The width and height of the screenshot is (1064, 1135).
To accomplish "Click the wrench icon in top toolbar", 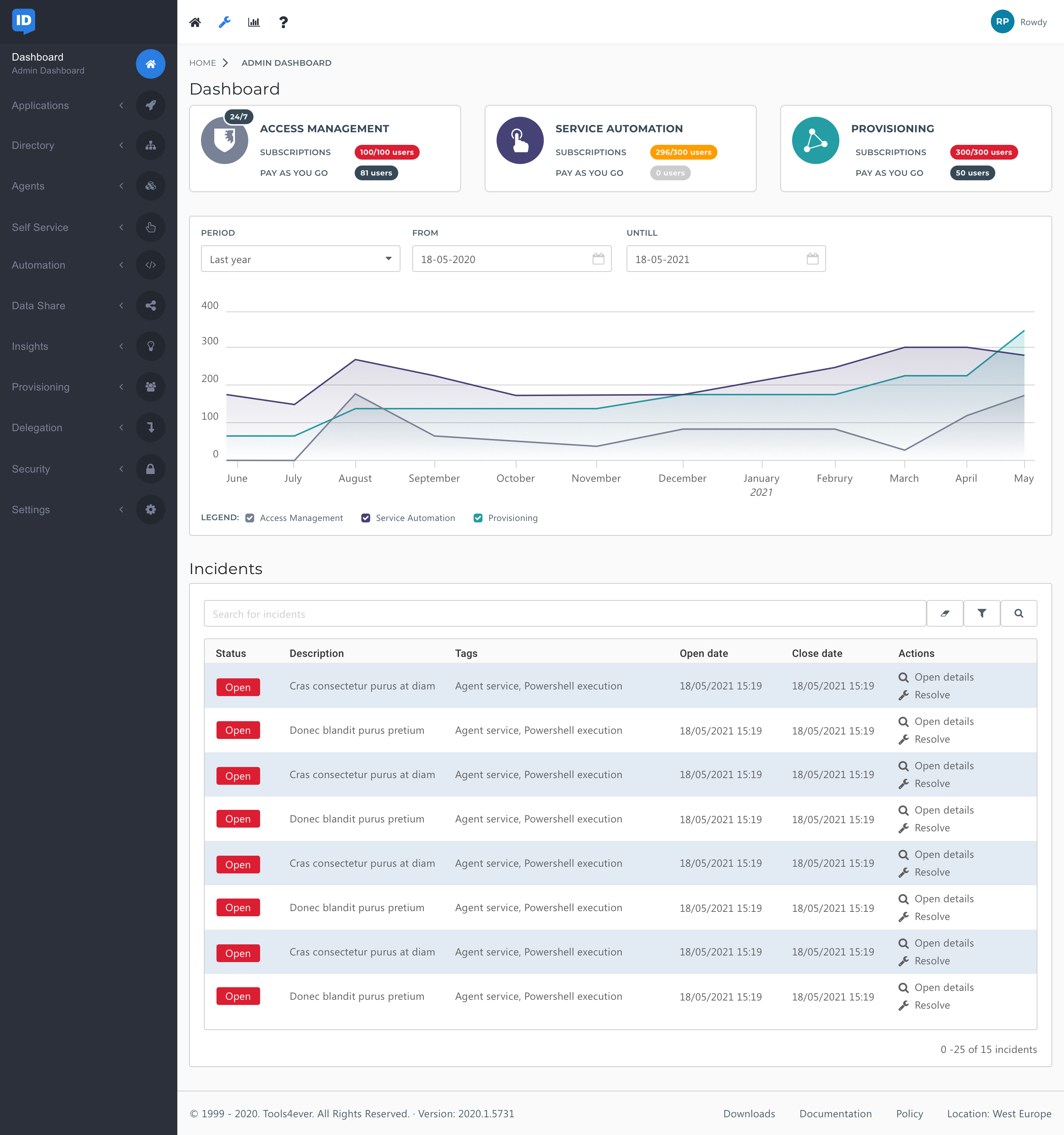I will click(x=225, y=22).
